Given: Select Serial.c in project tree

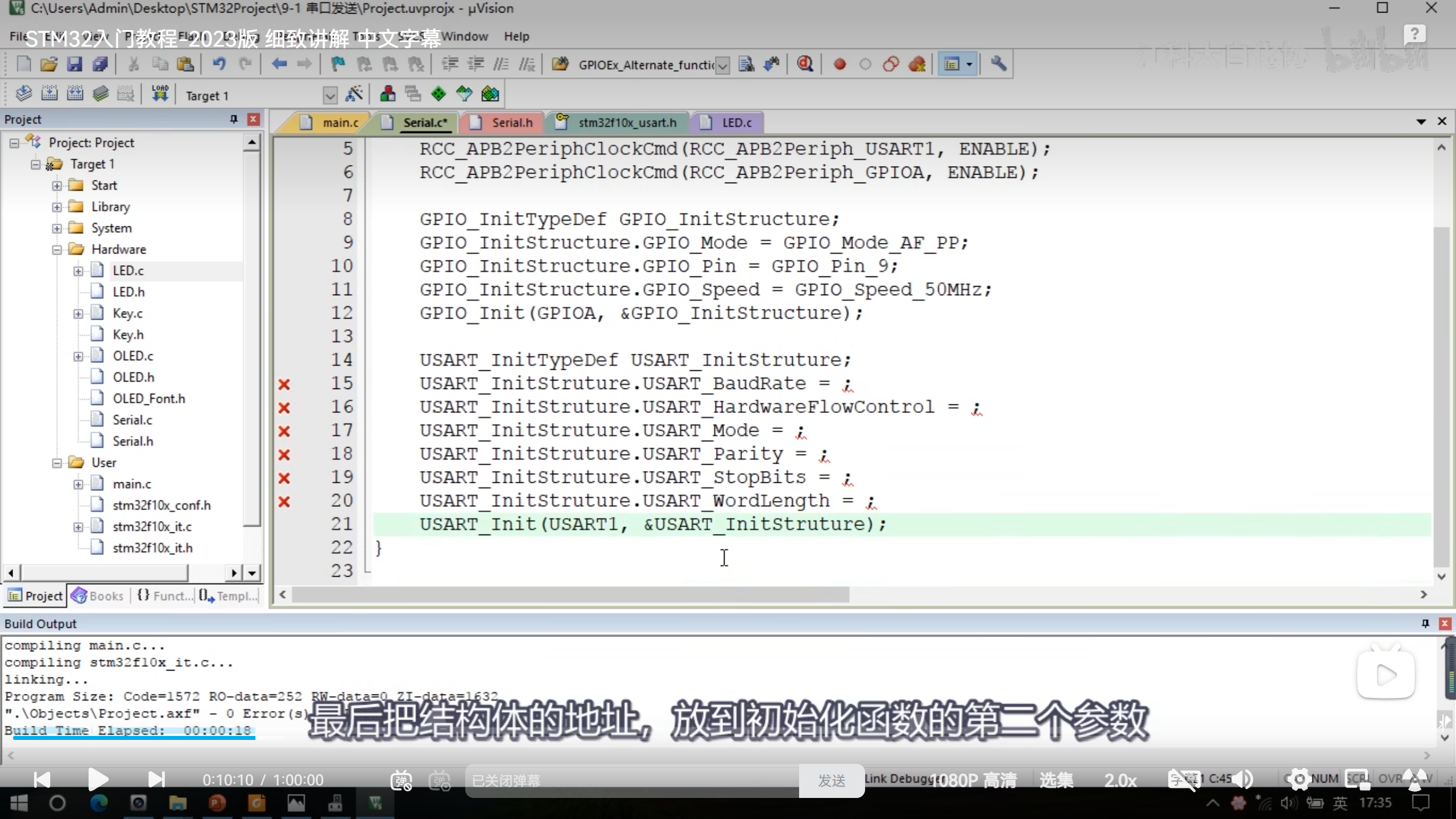Looking at the screenshot, I should pyautogui.click(x=132, y=420).
